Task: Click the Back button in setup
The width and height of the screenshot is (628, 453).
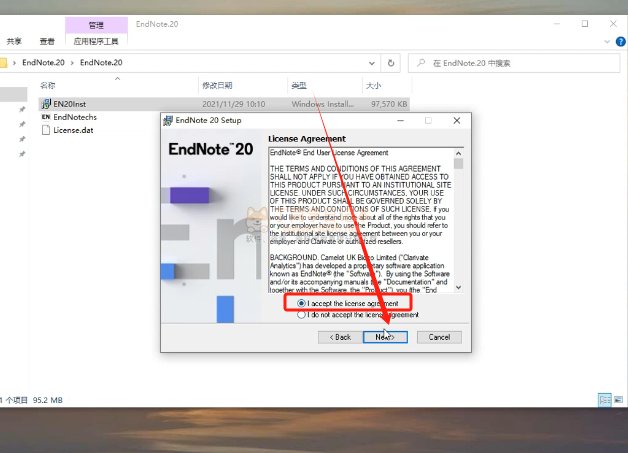Action: click(x=340, y=337)
